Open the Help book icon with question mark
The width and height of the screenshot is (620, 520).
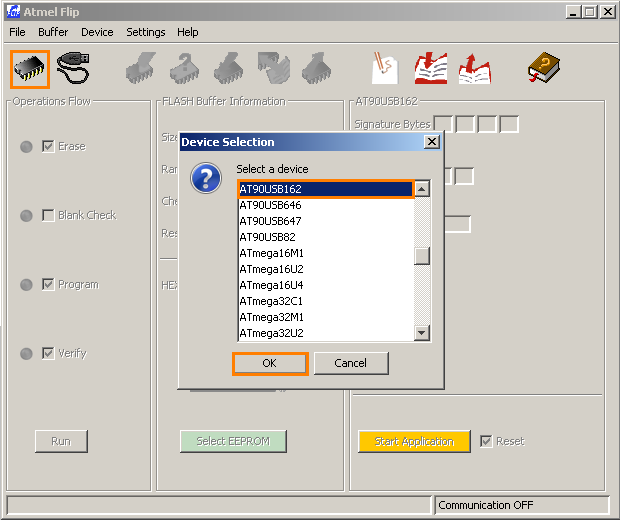coord(544,67)
